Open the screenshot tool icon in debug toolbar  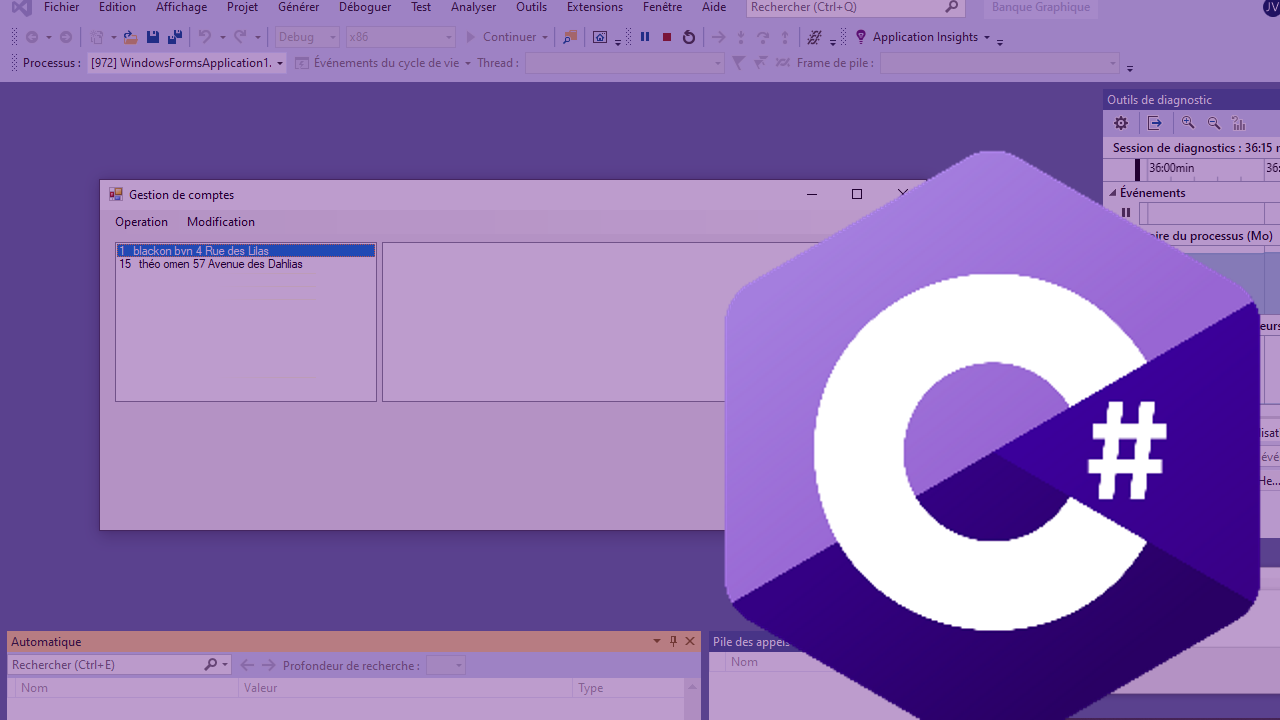pyautogui.click(x=600, y=37)
